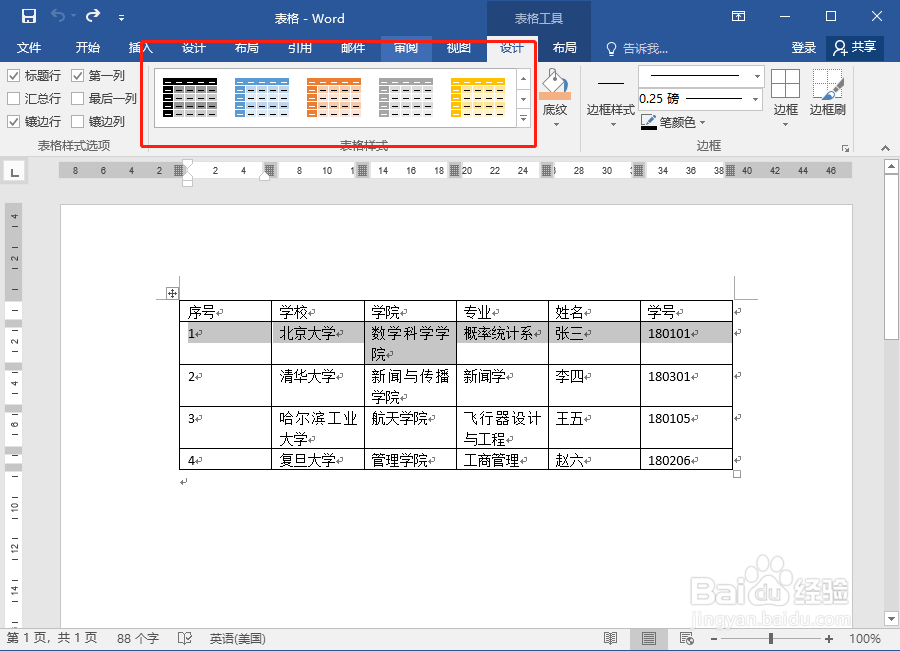Click the 学号 header cell
Image resolution: width=900 pixels, height=651 pixels.
(686, 311)
